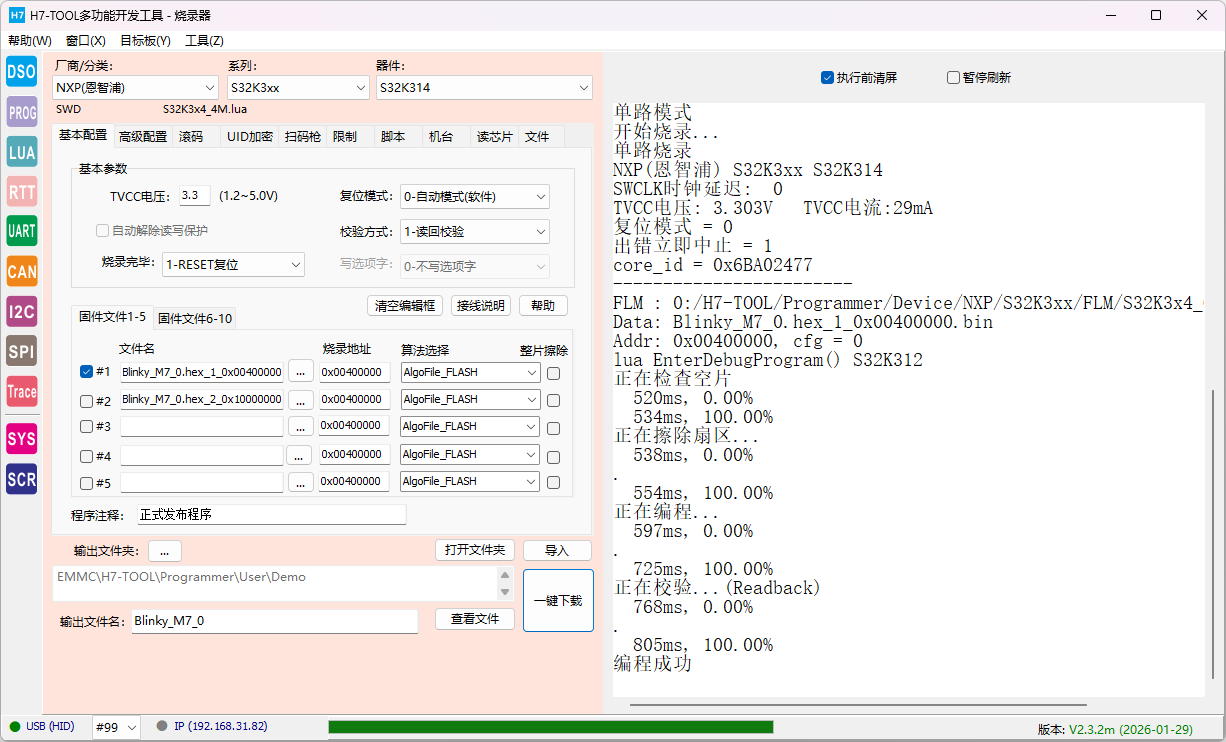Viewport: 1226px width, 742px height.
Task: Click the green progress bar
Action: (551, 727)
